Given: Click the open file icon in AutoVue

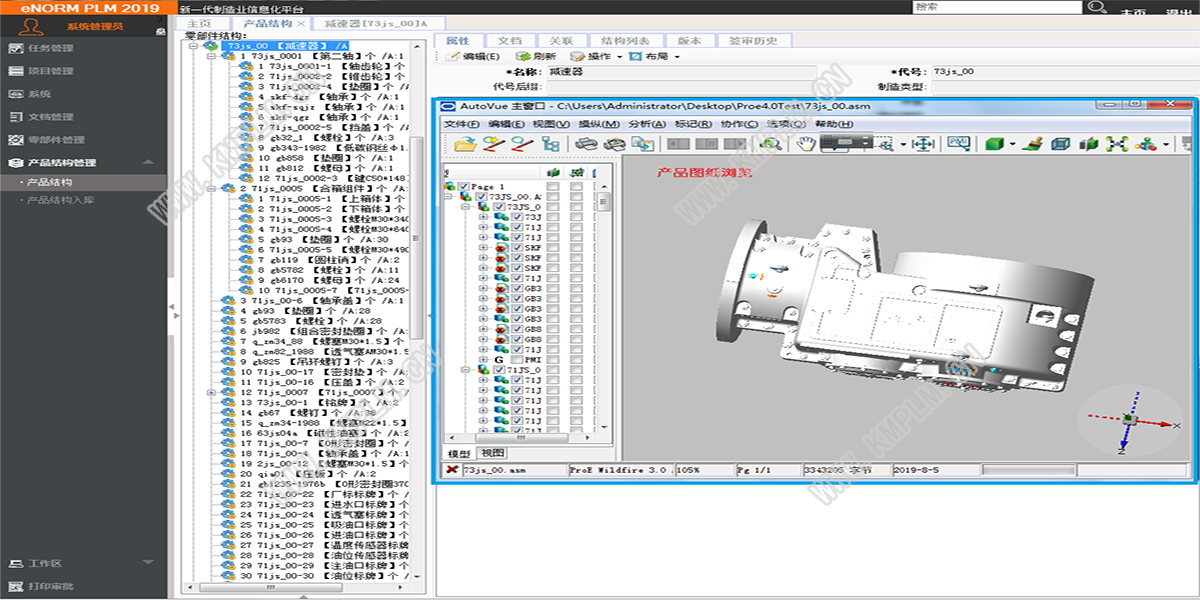Looking at the screenshot, I should pyautogui.click(x=463, y=144).
